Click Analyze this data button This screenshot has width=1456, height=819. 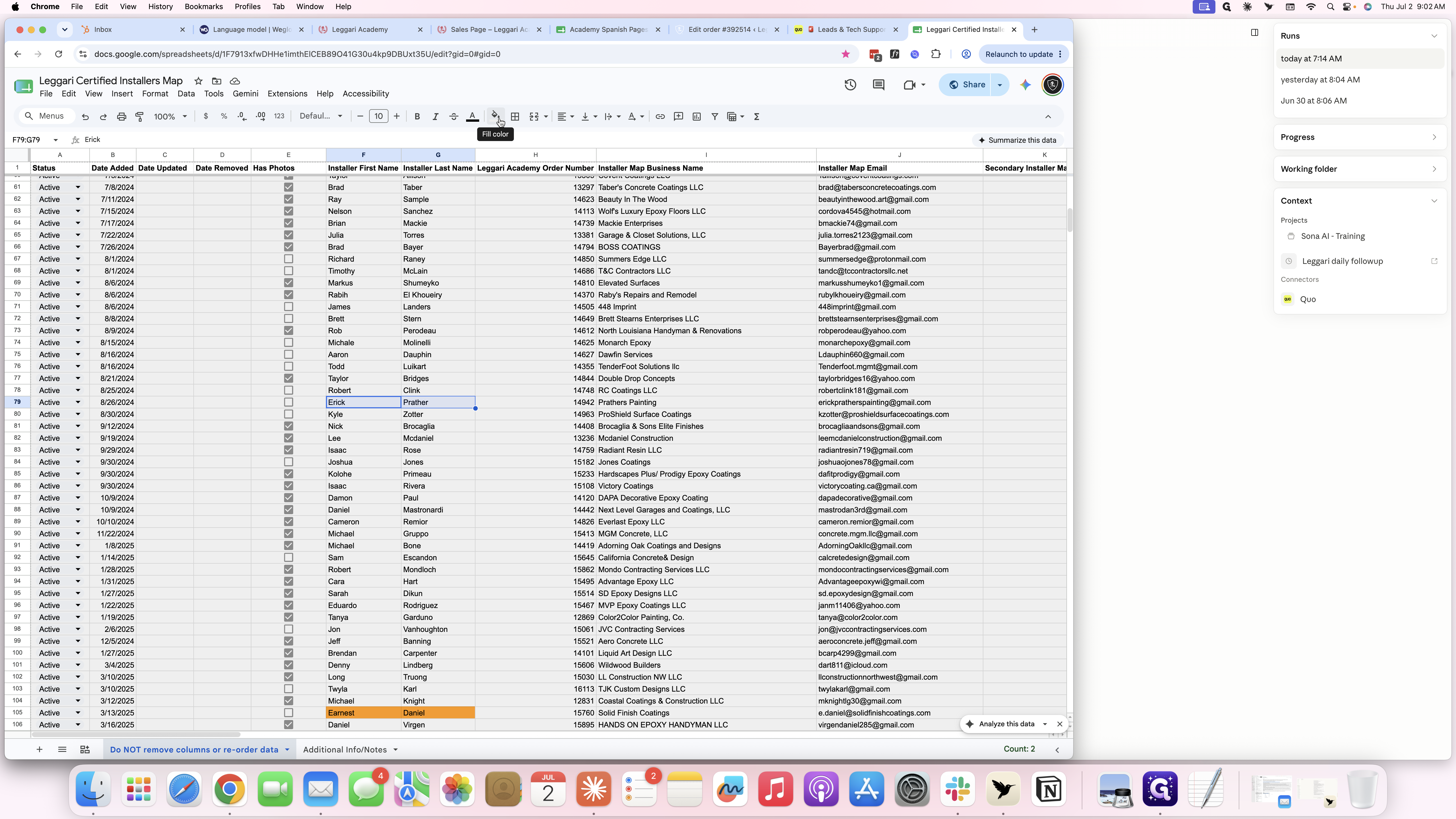point(1006,724)
